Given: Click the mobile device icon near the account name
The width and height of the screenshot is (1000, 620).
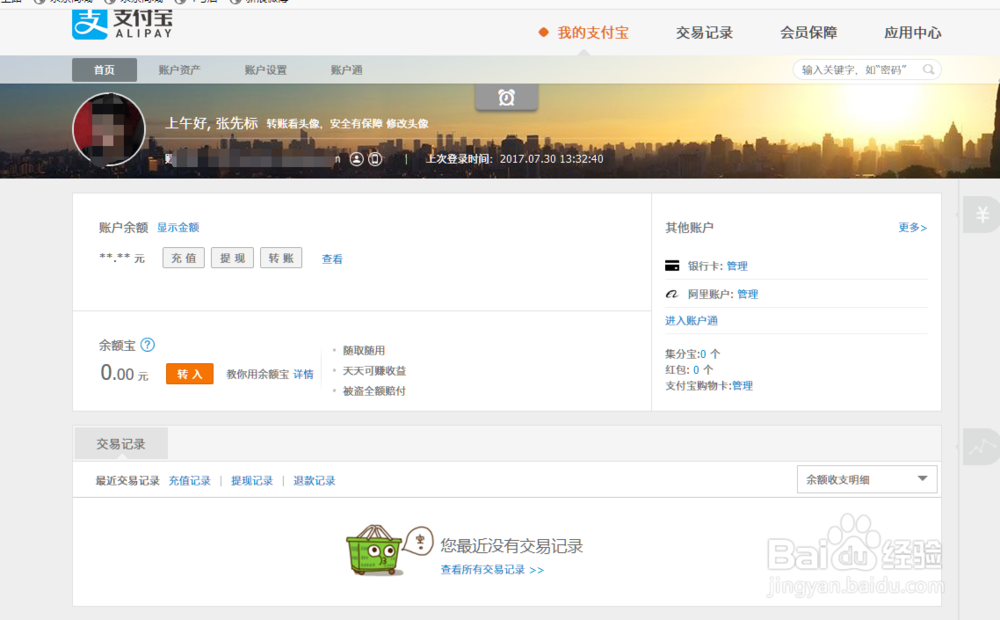Looking at the screenshot, I should [375, 158].
